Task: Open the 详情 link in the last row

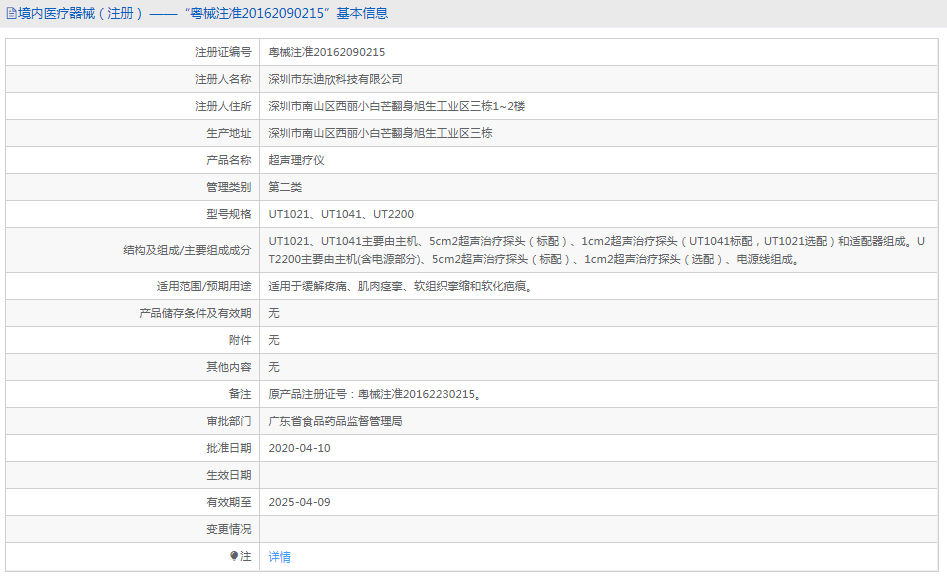Action: (x=279, y=557)
